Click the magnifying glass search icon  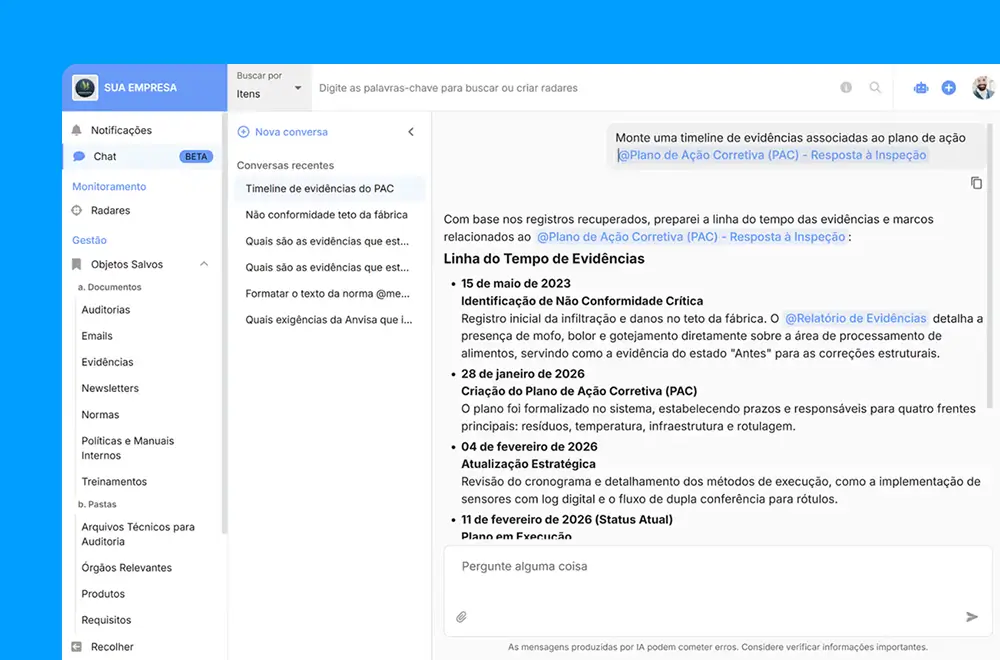[875, 87]
